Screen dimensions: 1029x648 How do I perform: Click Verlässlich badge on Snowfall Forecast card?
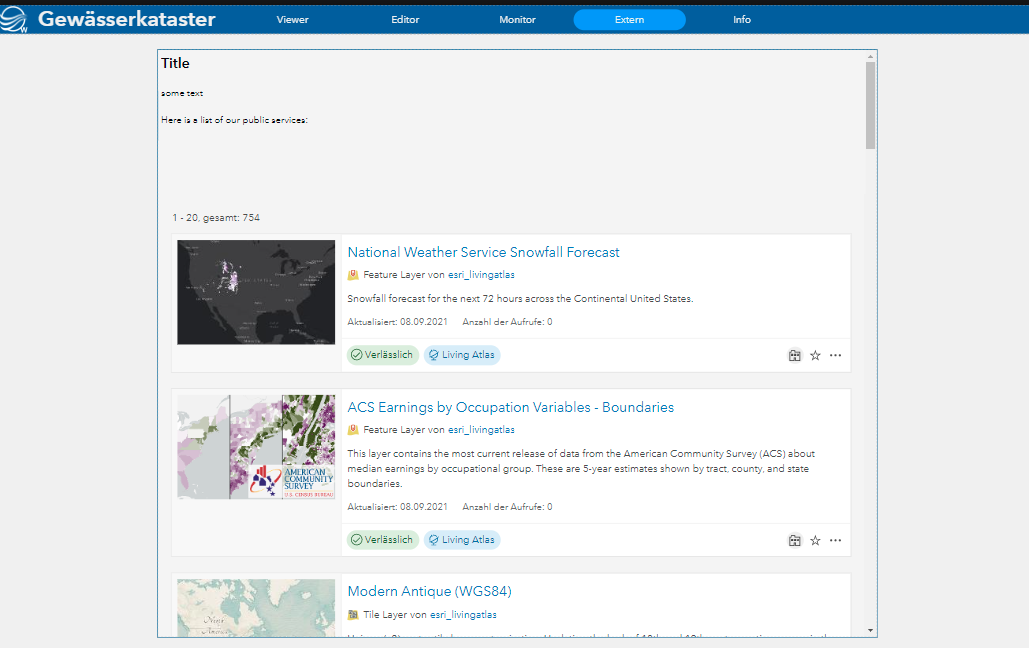click(x=383, y=355)
